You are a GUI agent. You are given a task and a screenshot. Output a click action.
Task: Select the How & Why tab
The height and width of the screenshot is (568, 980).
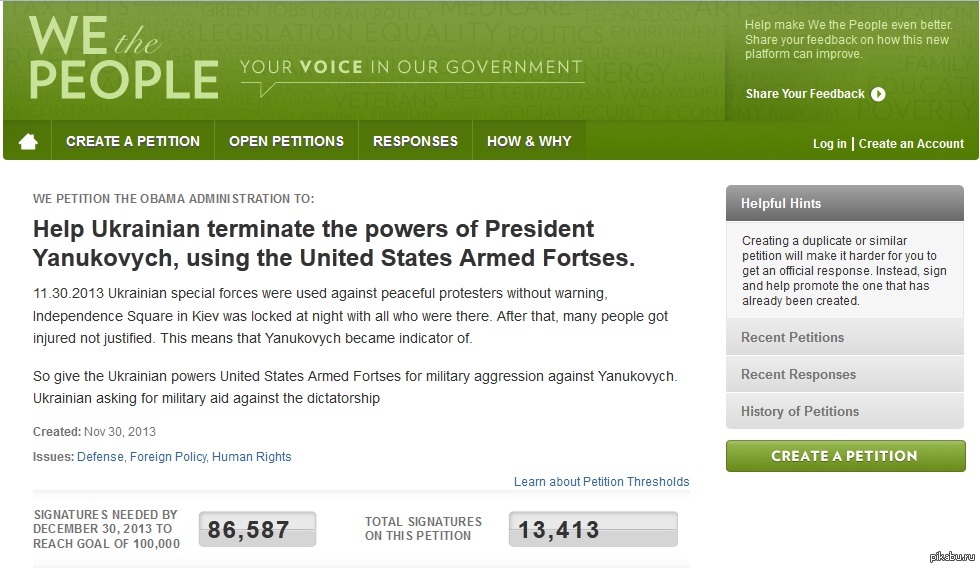(x=529, y=141)
